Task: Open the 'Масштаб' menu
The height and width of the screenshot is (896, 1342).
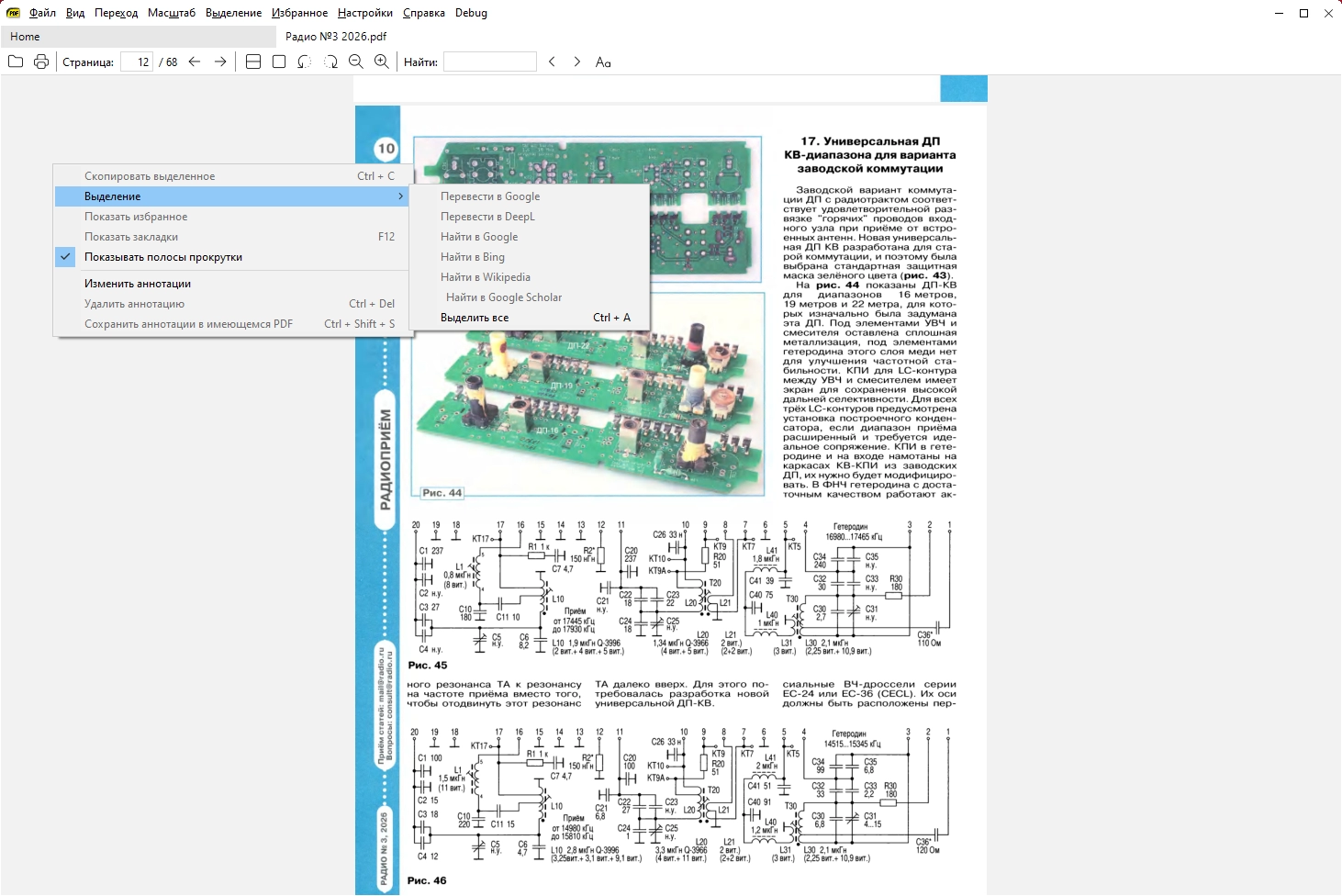Action: [x=172, y=13]
